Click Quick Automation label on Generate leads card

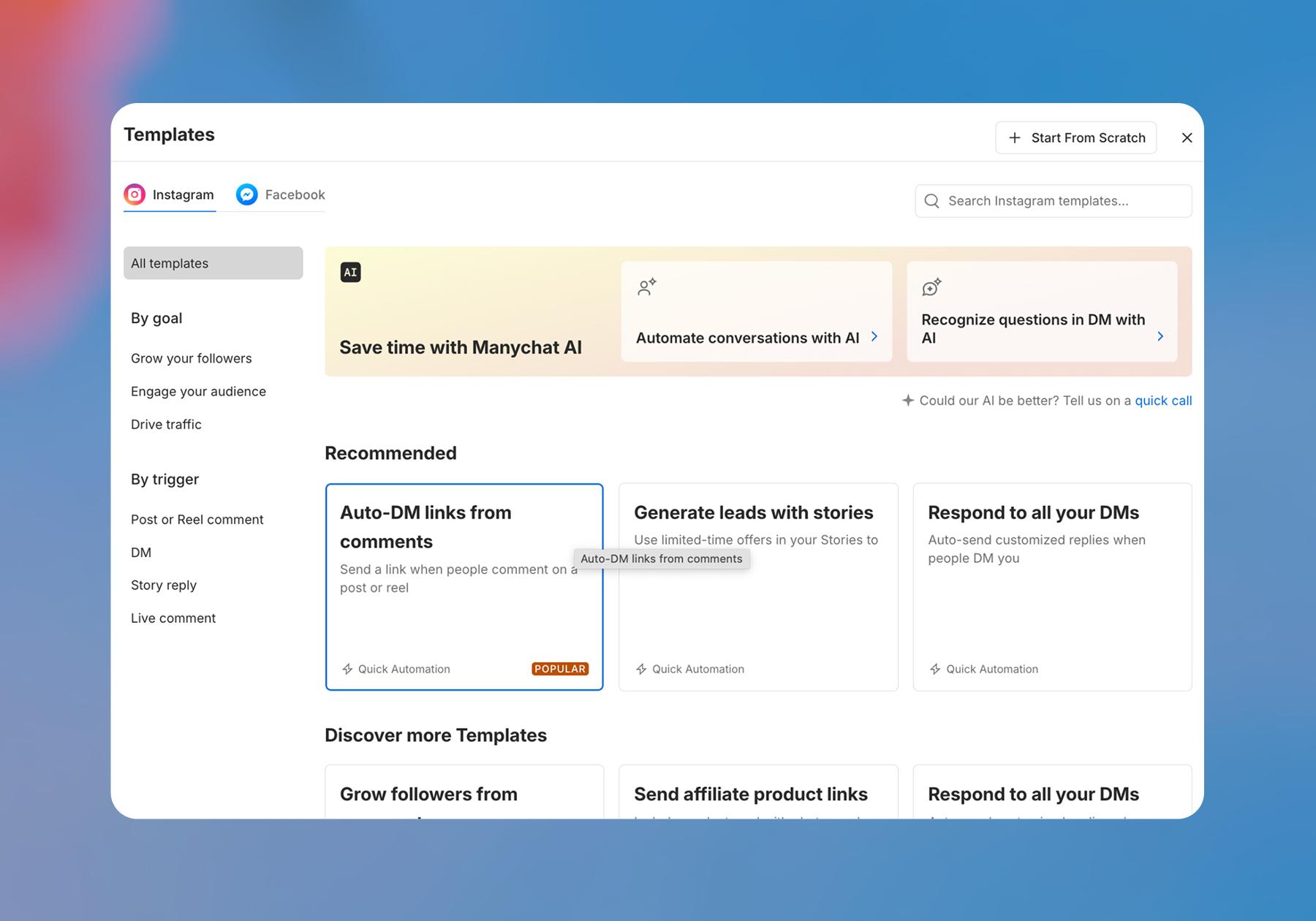point(698,669)
